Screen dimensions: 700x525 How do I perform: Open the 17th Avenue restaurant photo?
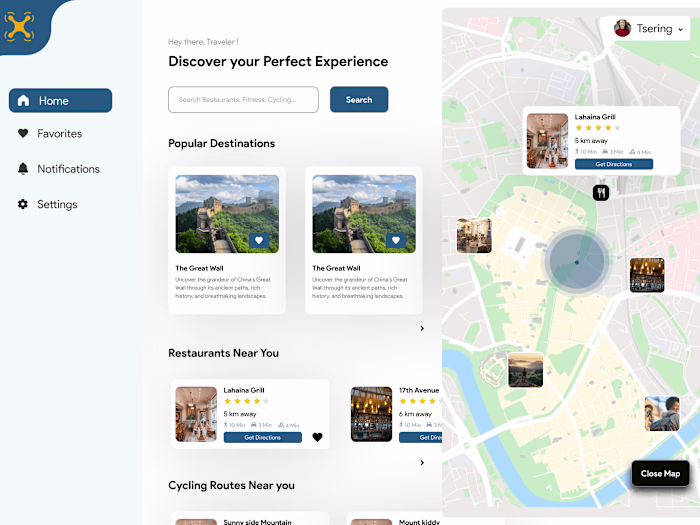371,414
